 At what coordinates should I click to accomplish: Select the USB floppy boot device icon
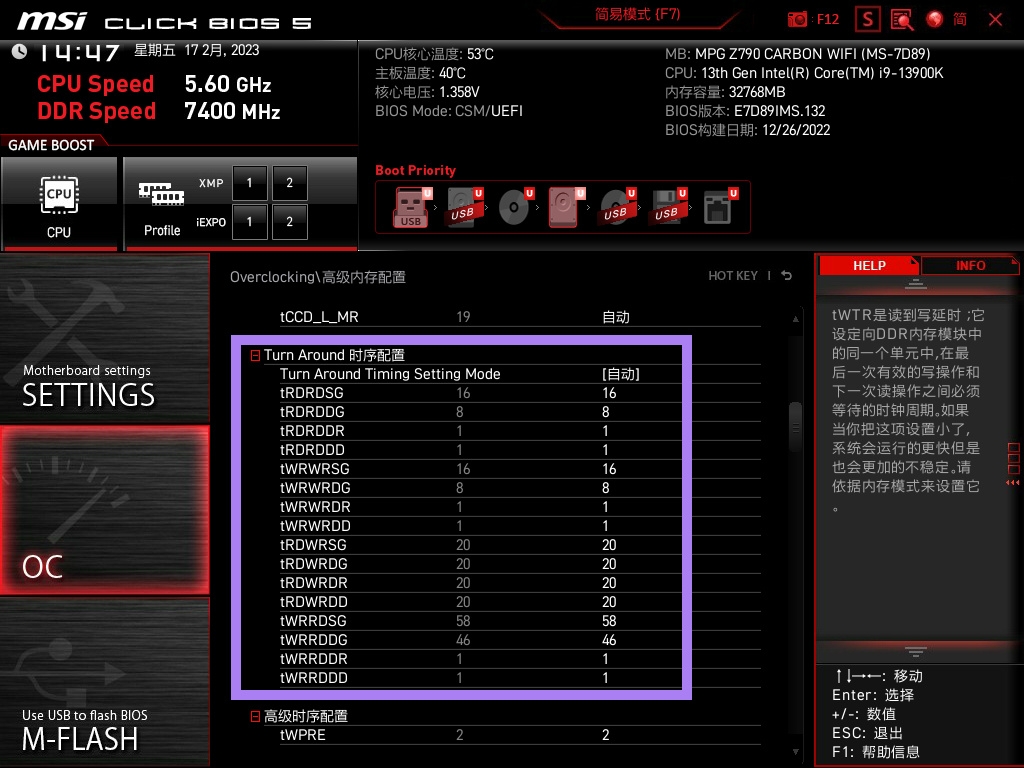click(x=667, y=207)
